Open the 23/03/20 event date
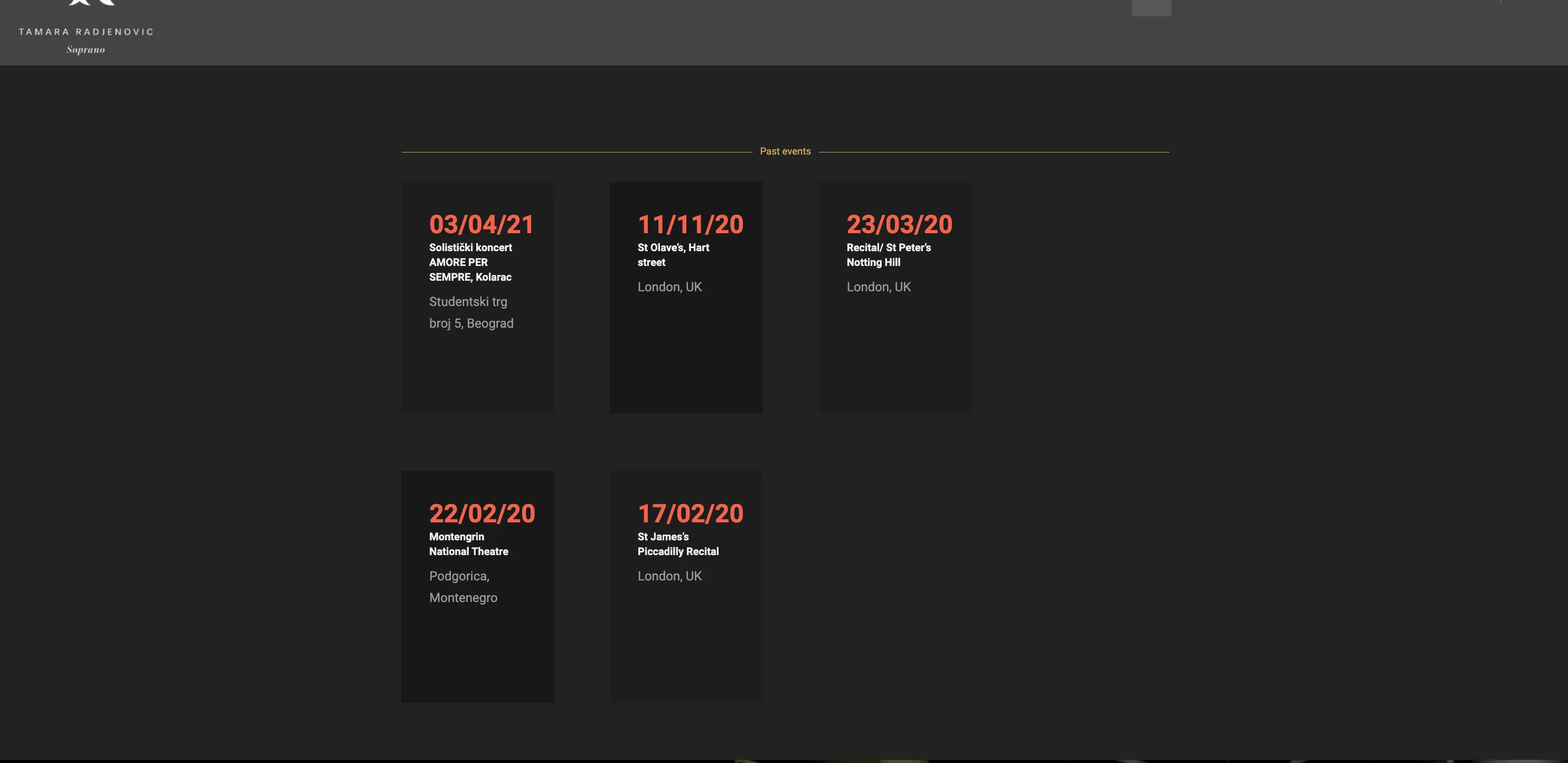The height and width of the screenshot is (763, 1568). [x=899, y=224]
